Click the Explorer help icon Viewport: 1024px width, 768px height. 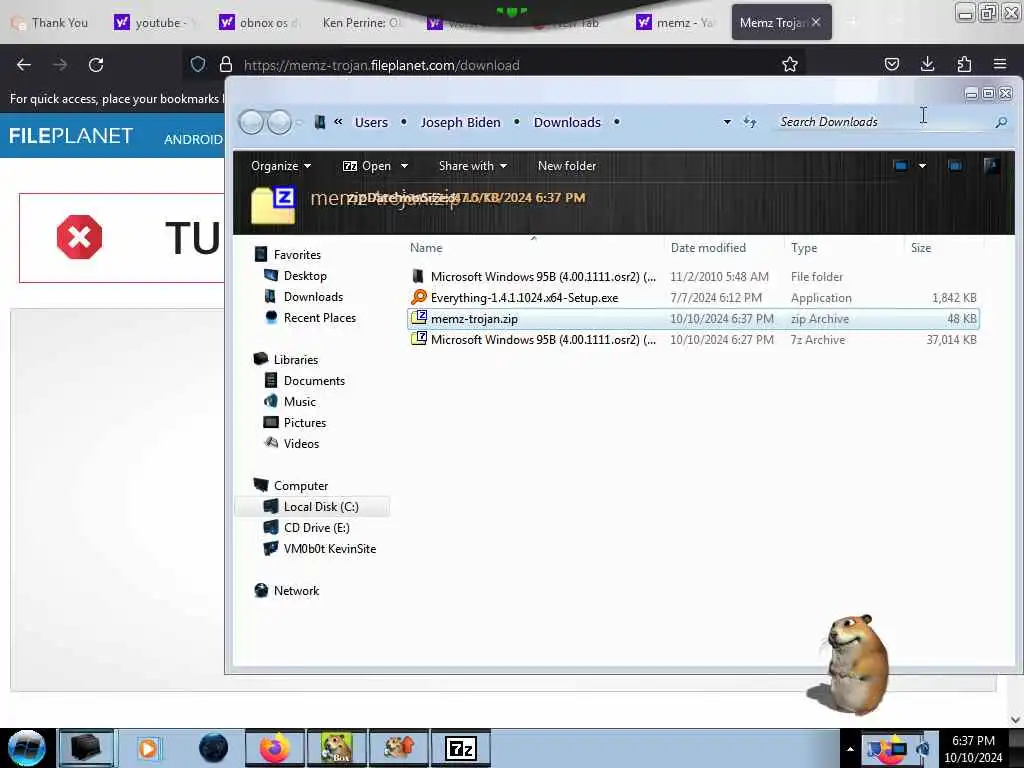[x=991, y=166]
